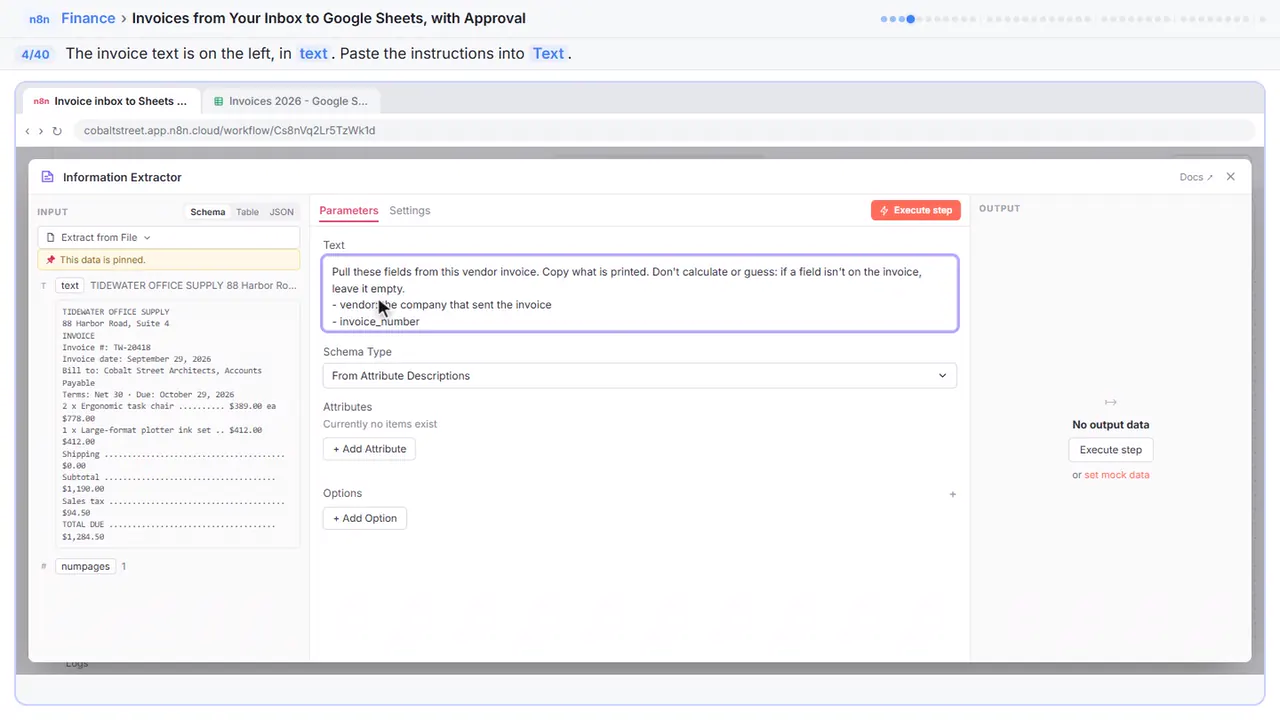This screenshot has width=1280, height=720.
Task: Click the Finance breadcrumb link
Action: pyautogui.click(x=88, y=18)
